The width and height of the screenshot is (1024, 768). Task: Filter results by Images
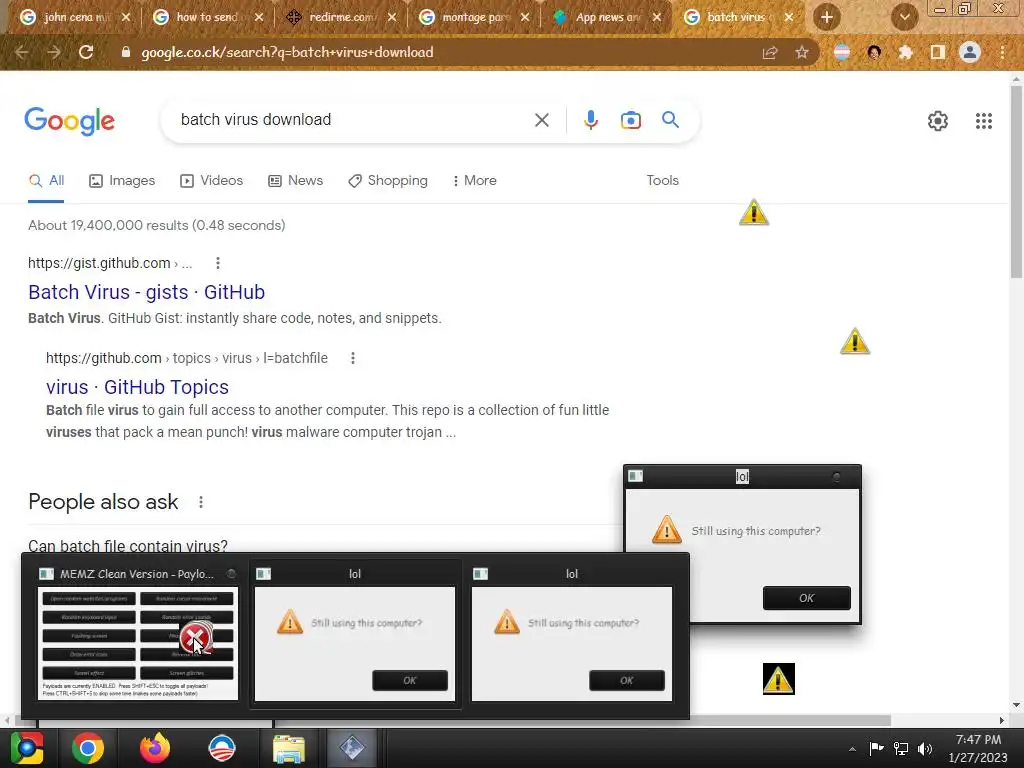[x=122, y=180]
